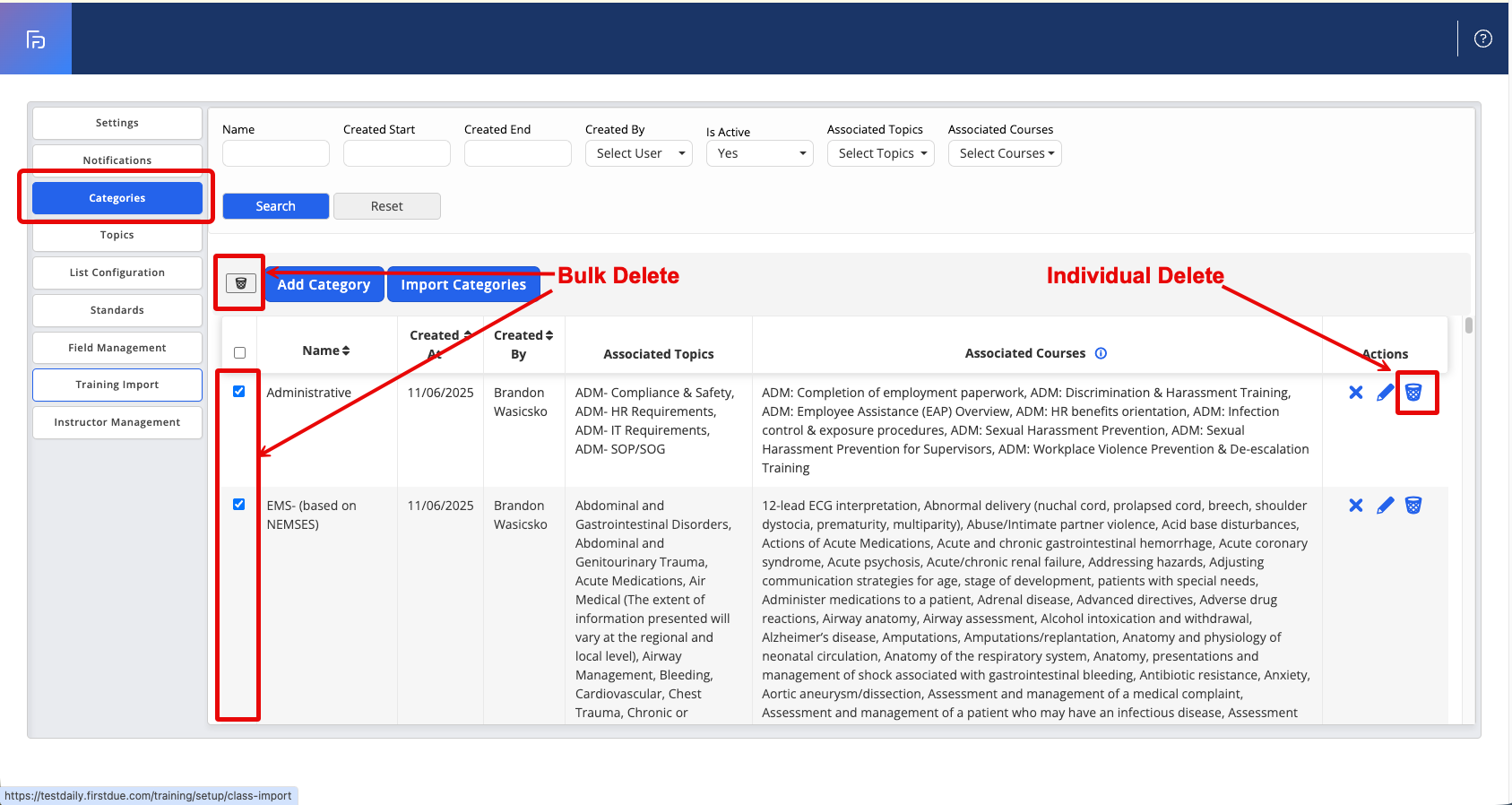This screenshot has width=1512, height=805.
Task: Open the Settings sidebar item
Action: tap(117, 123)
